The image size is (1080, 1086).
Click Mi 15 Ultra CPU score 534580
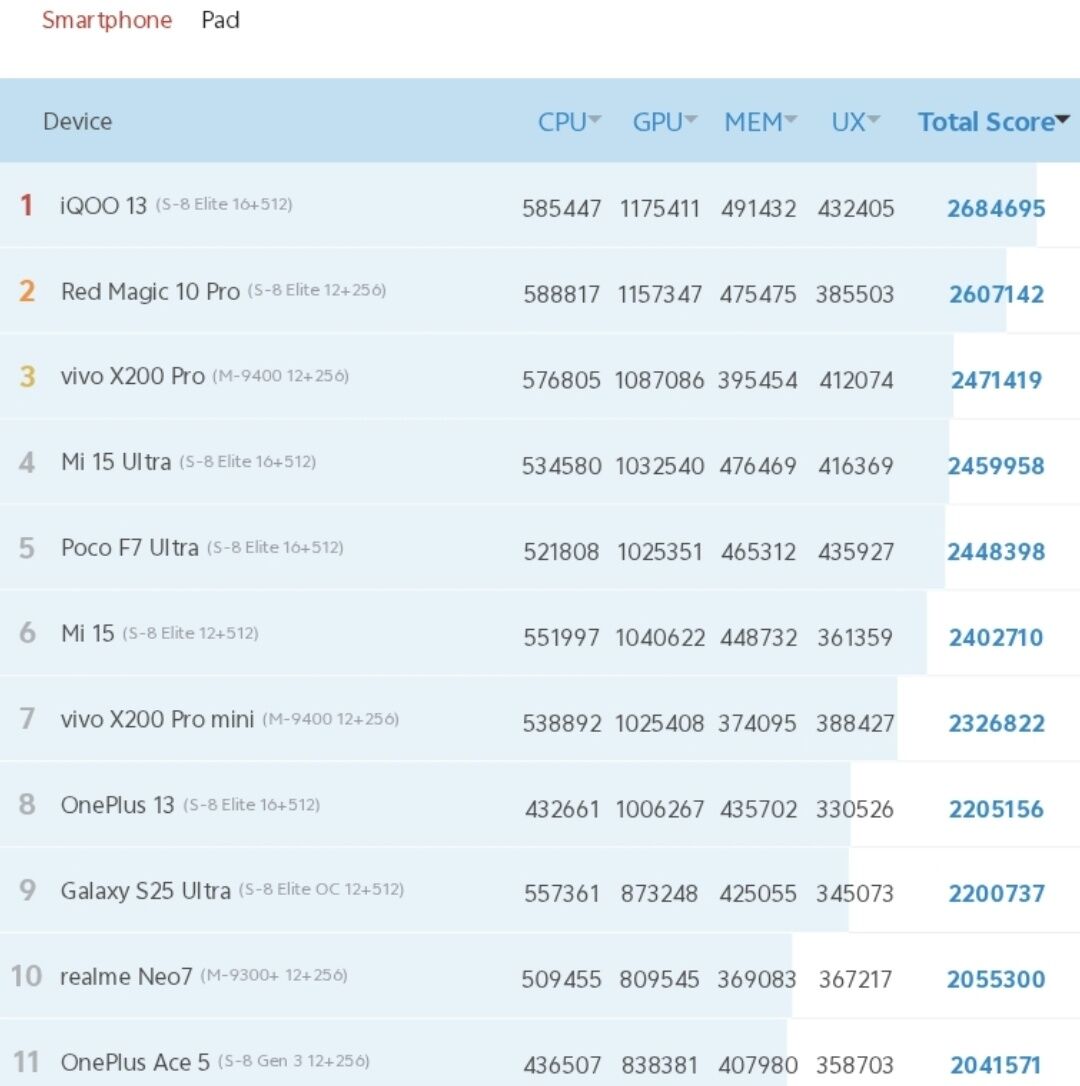pyautogui.click(x=561, y=466)
